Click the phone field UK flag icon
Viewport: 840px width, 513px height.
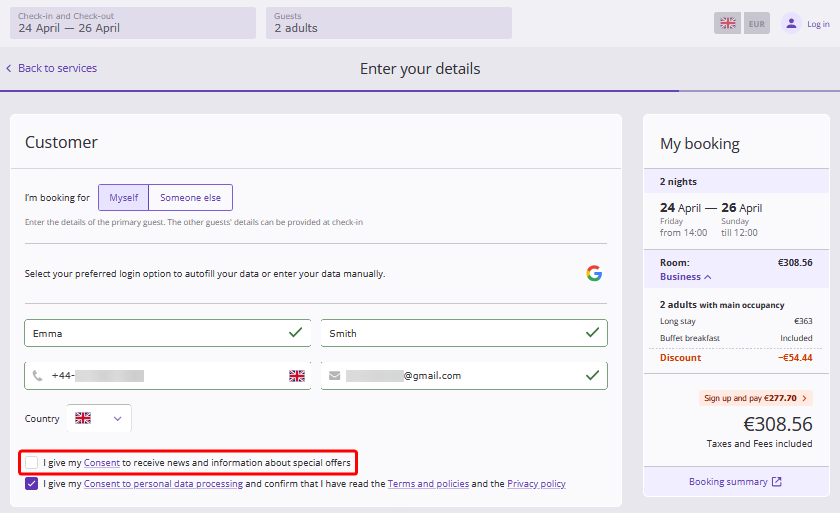coord(297,376)
